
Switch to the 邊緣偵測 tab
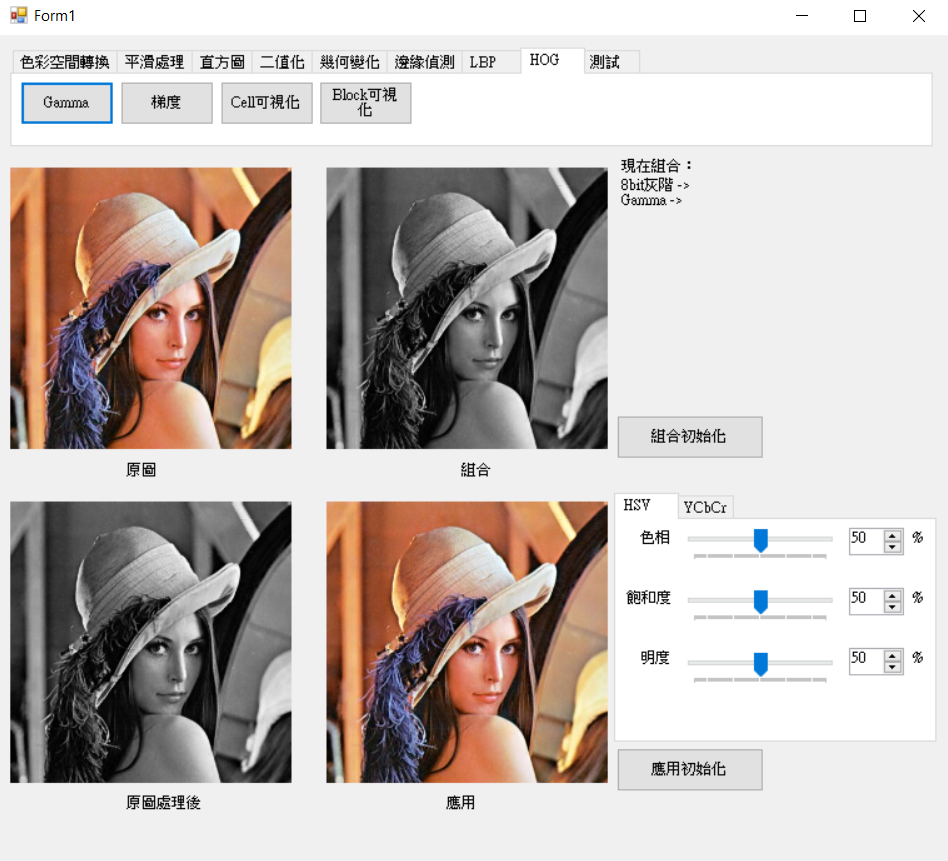tap(424, 62)
